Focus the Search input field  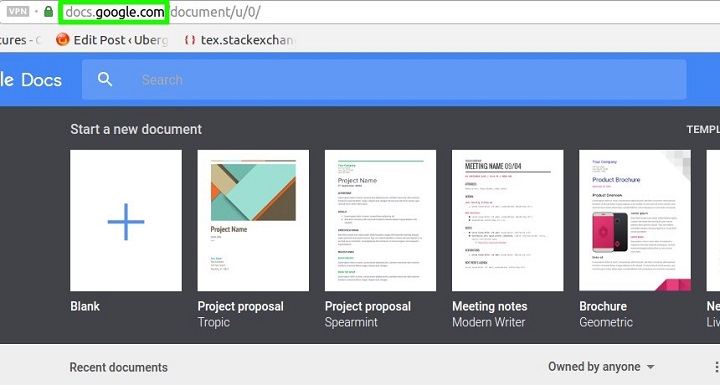(384, 79)
